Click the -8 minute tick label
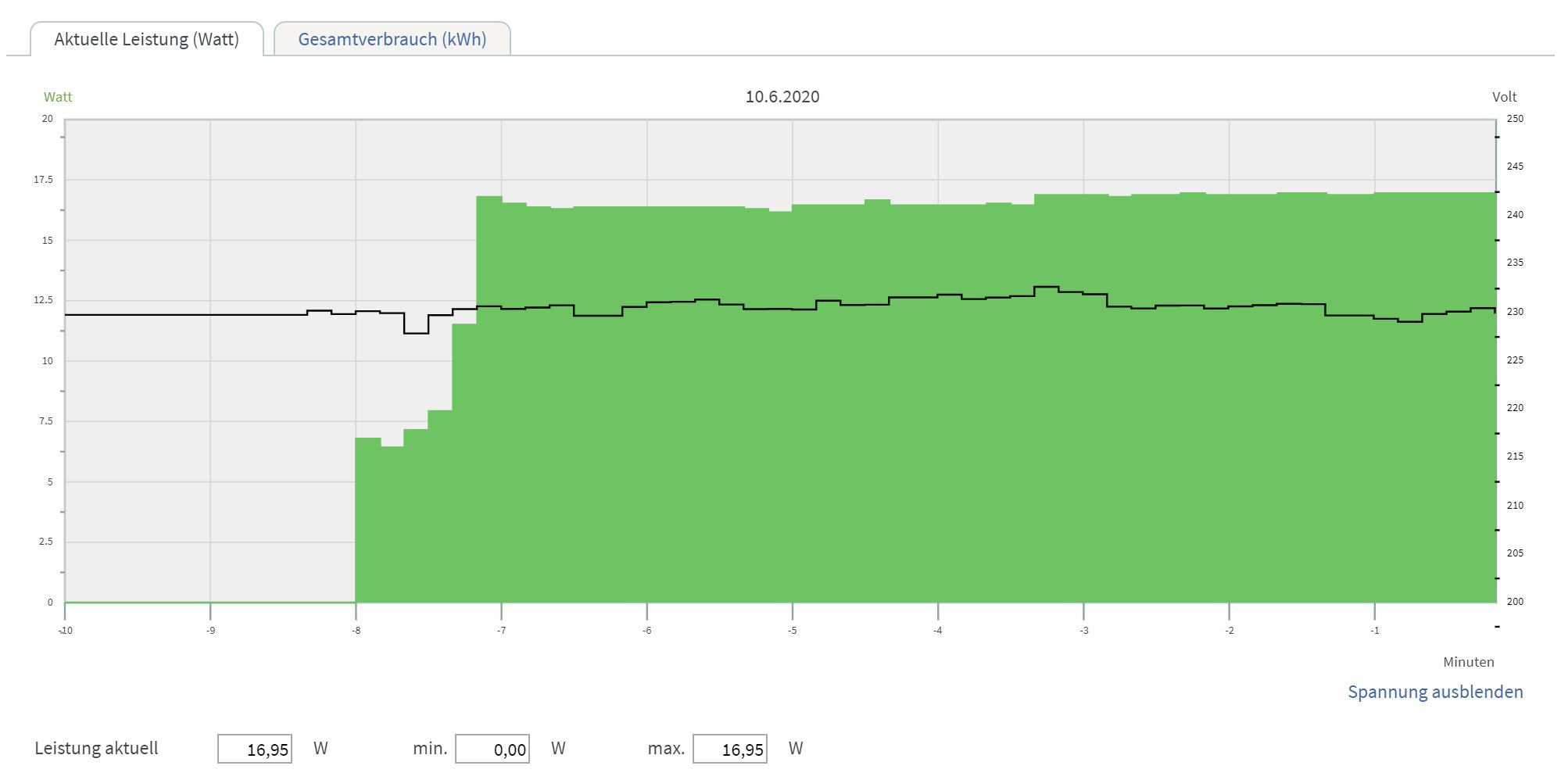The height and width of the screenshot is (780, 1568). click(x=356, y=631)
